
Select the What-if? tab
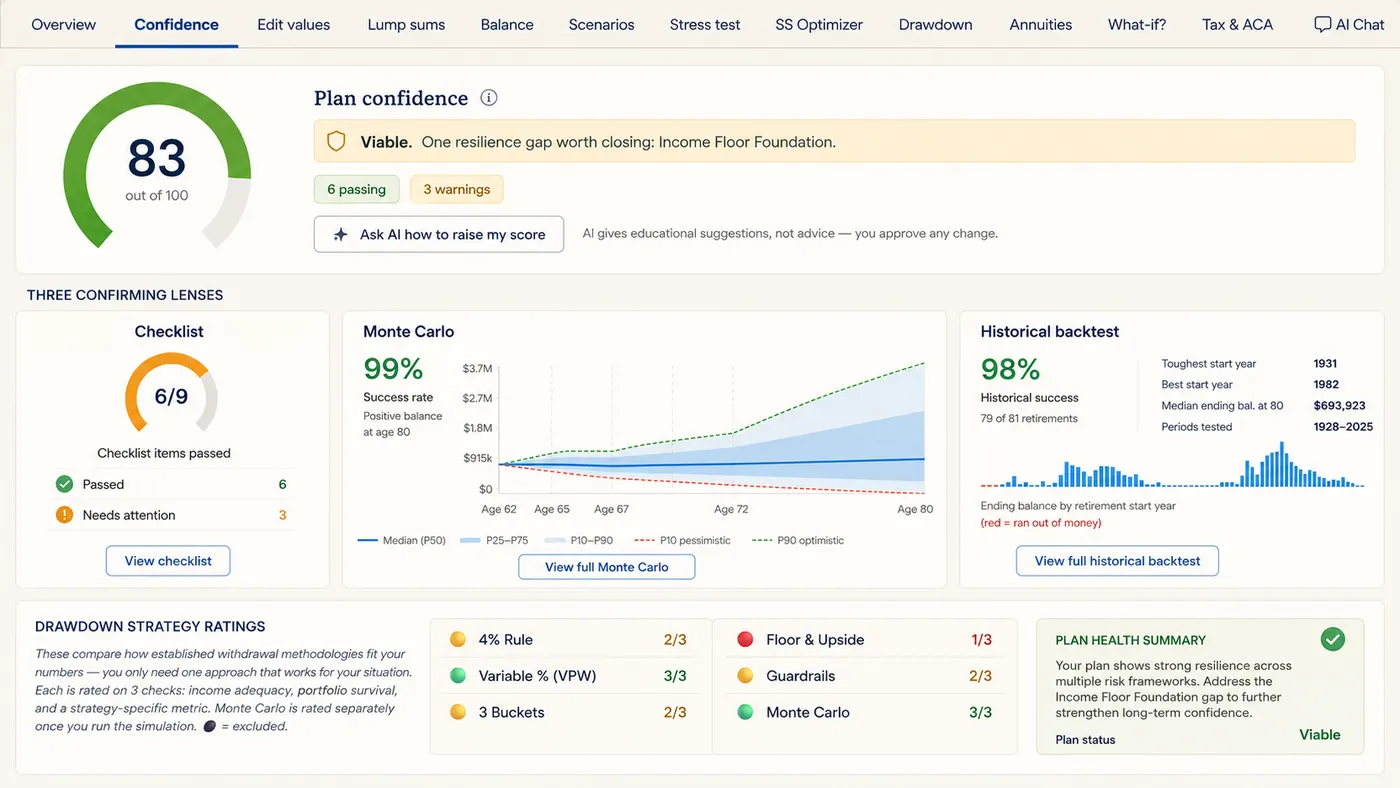[1137, 24]
